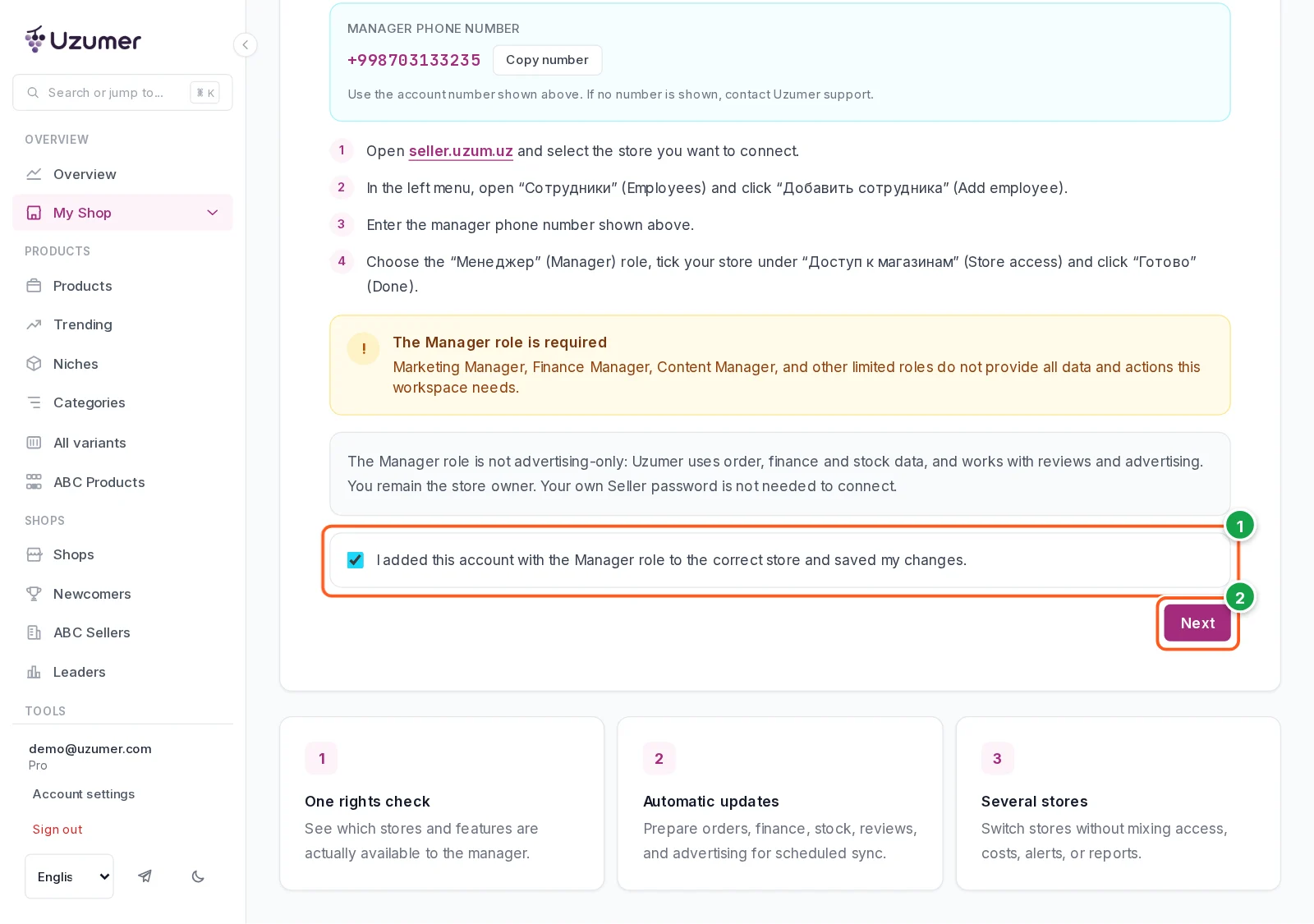The height and width of the screenshot is (924, 1314).
Task: Select Niches in the sidebar
Action: tap(122, 364)
